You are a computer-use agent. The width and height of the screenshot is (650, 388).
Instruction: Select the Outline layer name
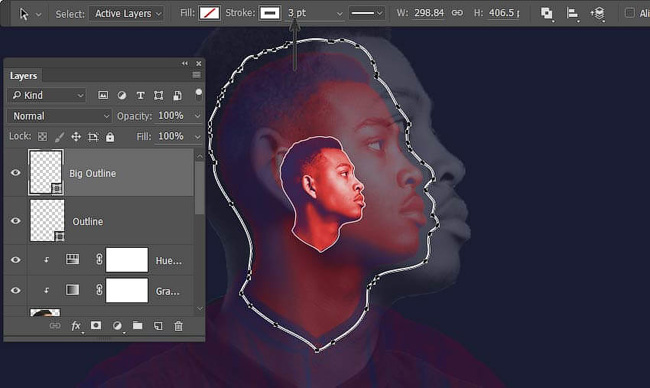coord(87,222)
